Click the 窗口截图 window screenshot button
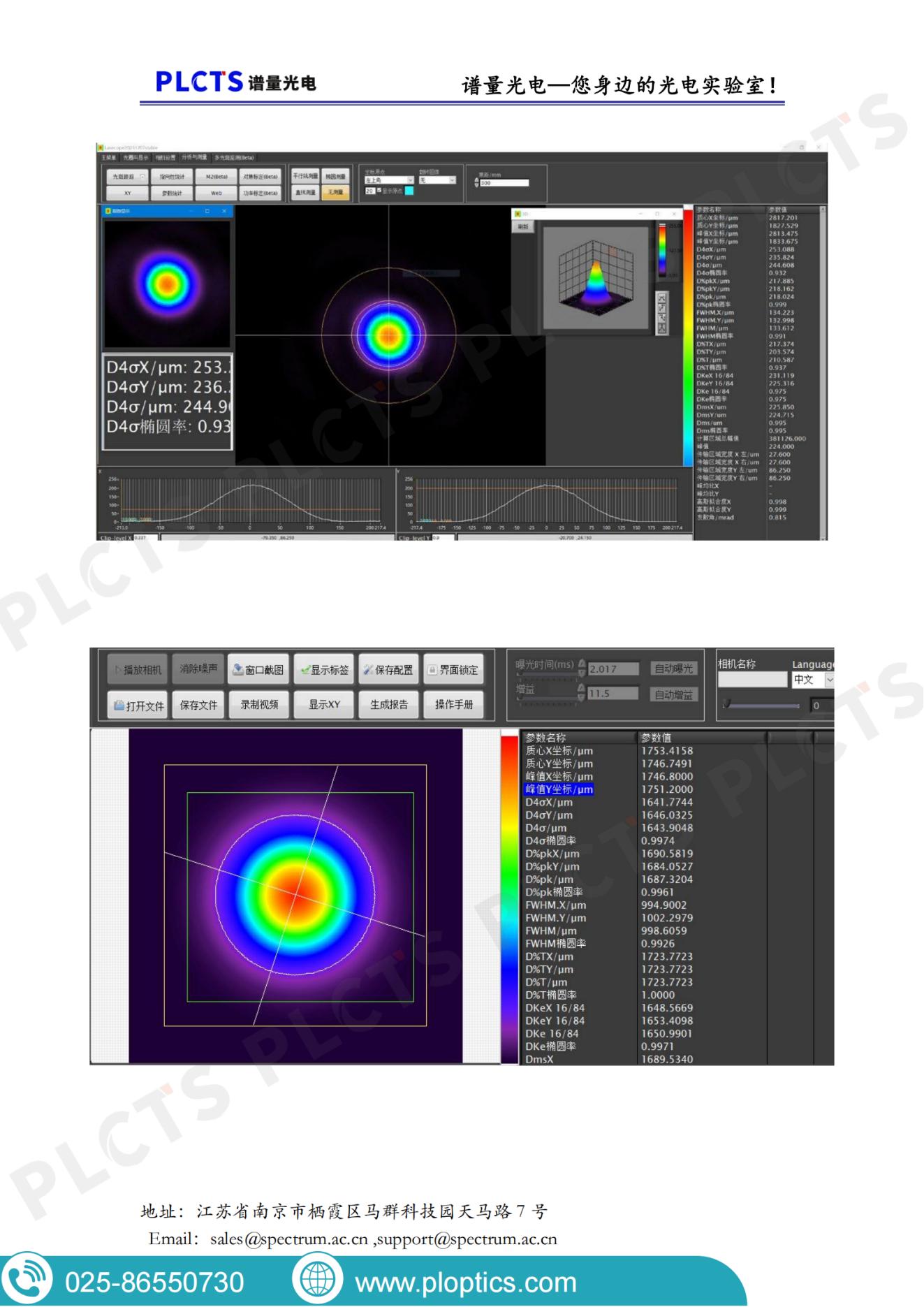Screen dimensions: 924x1307 pyautogui.click(x=258, y=669)
